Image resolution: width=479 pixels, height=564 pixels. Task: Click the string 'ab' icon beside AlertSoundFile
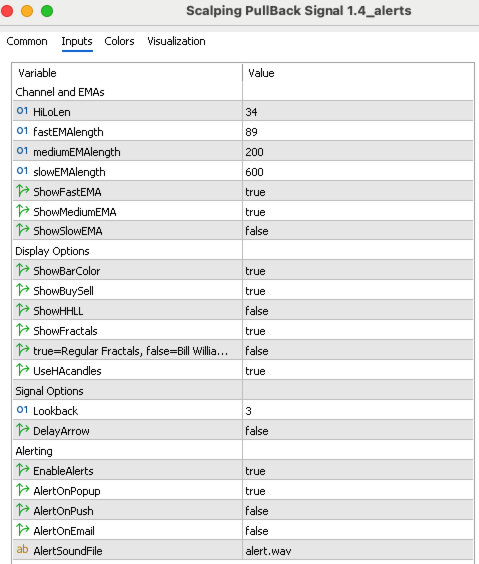tap(22, 550)
